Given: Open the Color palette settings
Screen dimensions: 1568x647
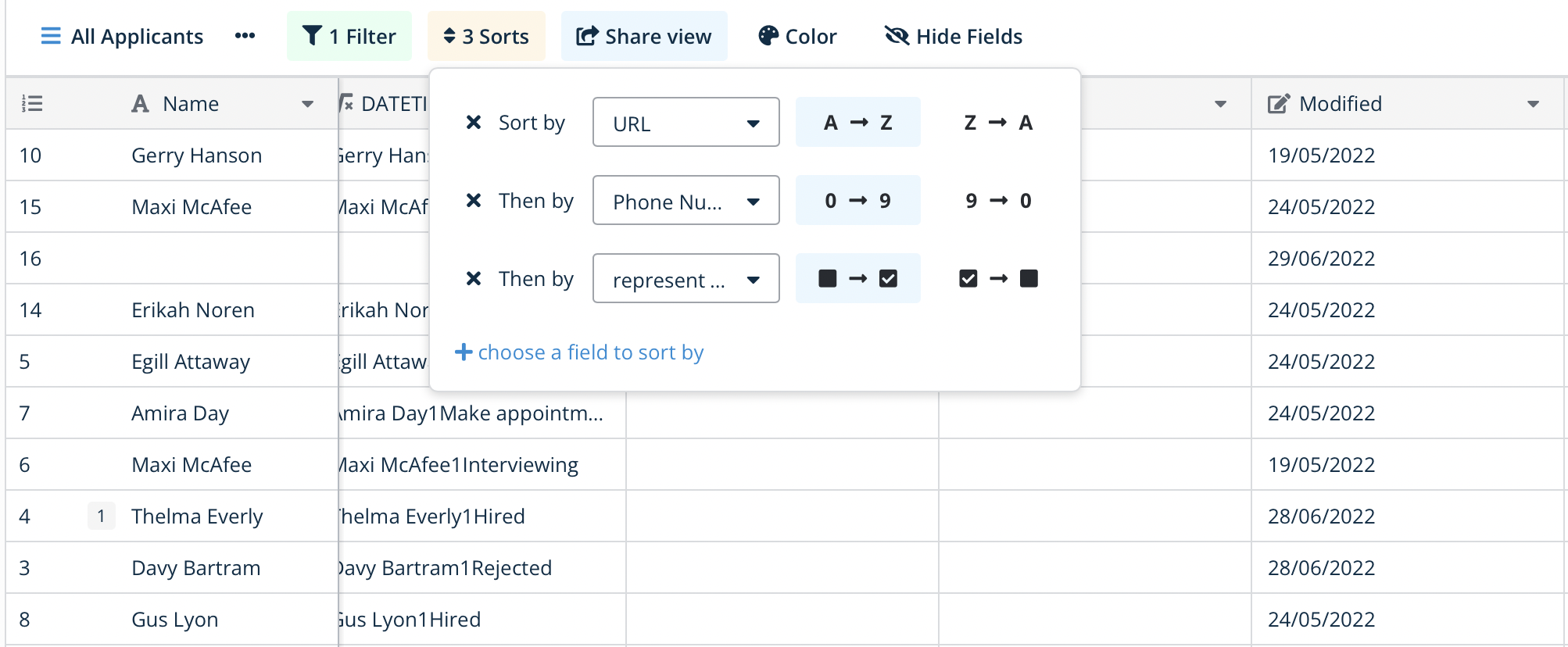Looking at the screenshot, I should tap(797, 36).
